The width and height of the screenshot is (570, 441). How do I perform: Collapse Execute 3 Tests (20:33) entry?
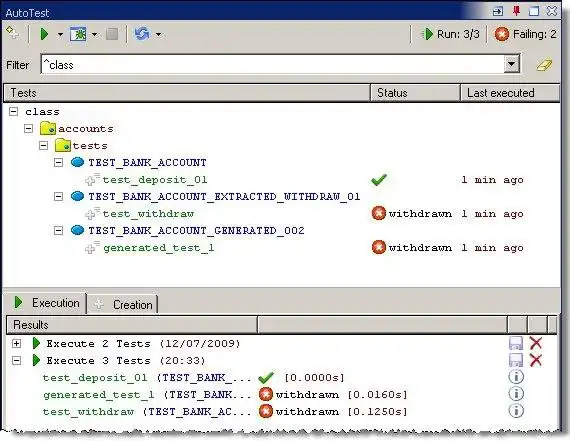point(16,360)
